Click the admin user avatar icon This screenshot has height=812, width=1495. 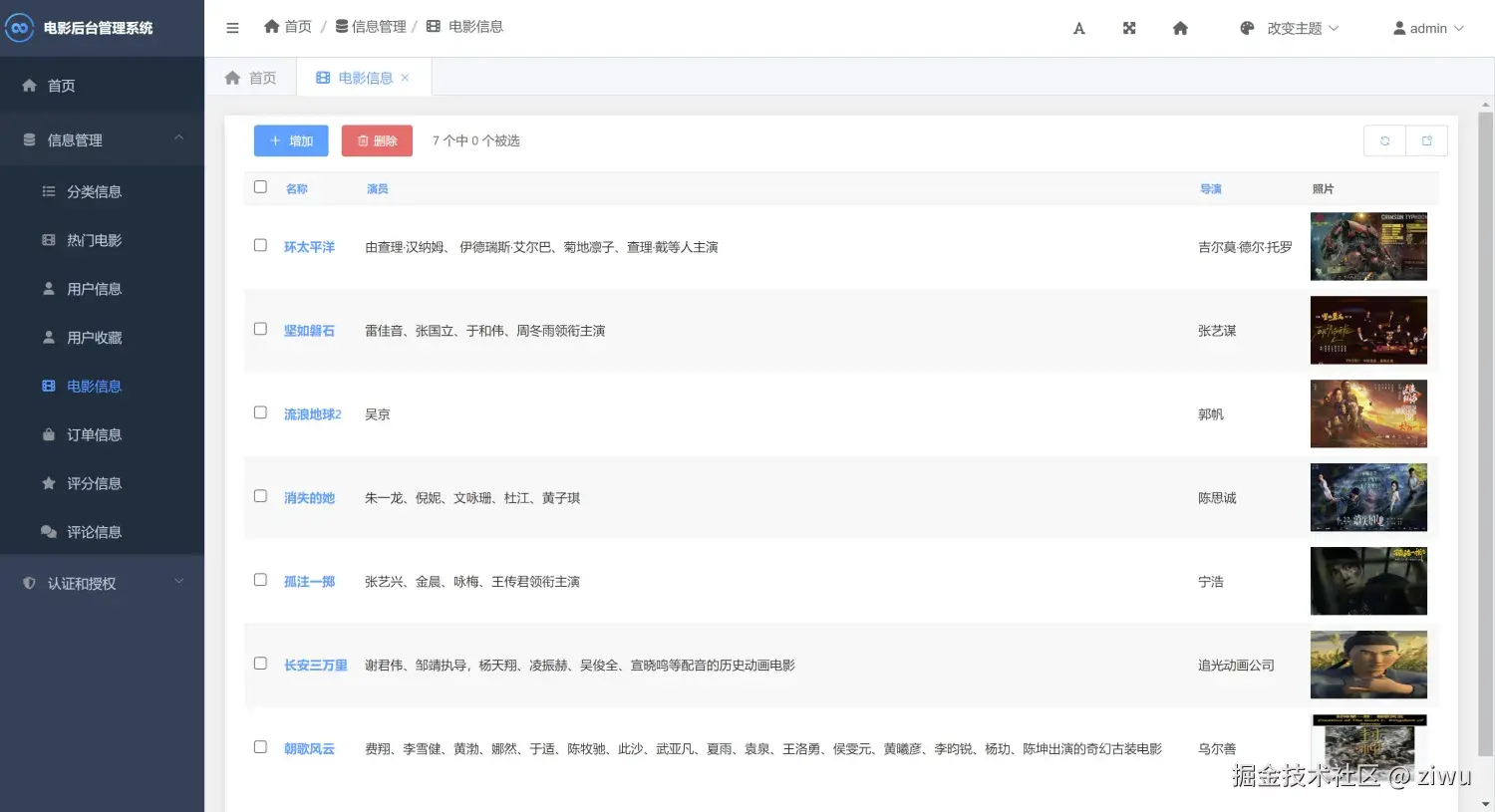[x=1399, y=29]
